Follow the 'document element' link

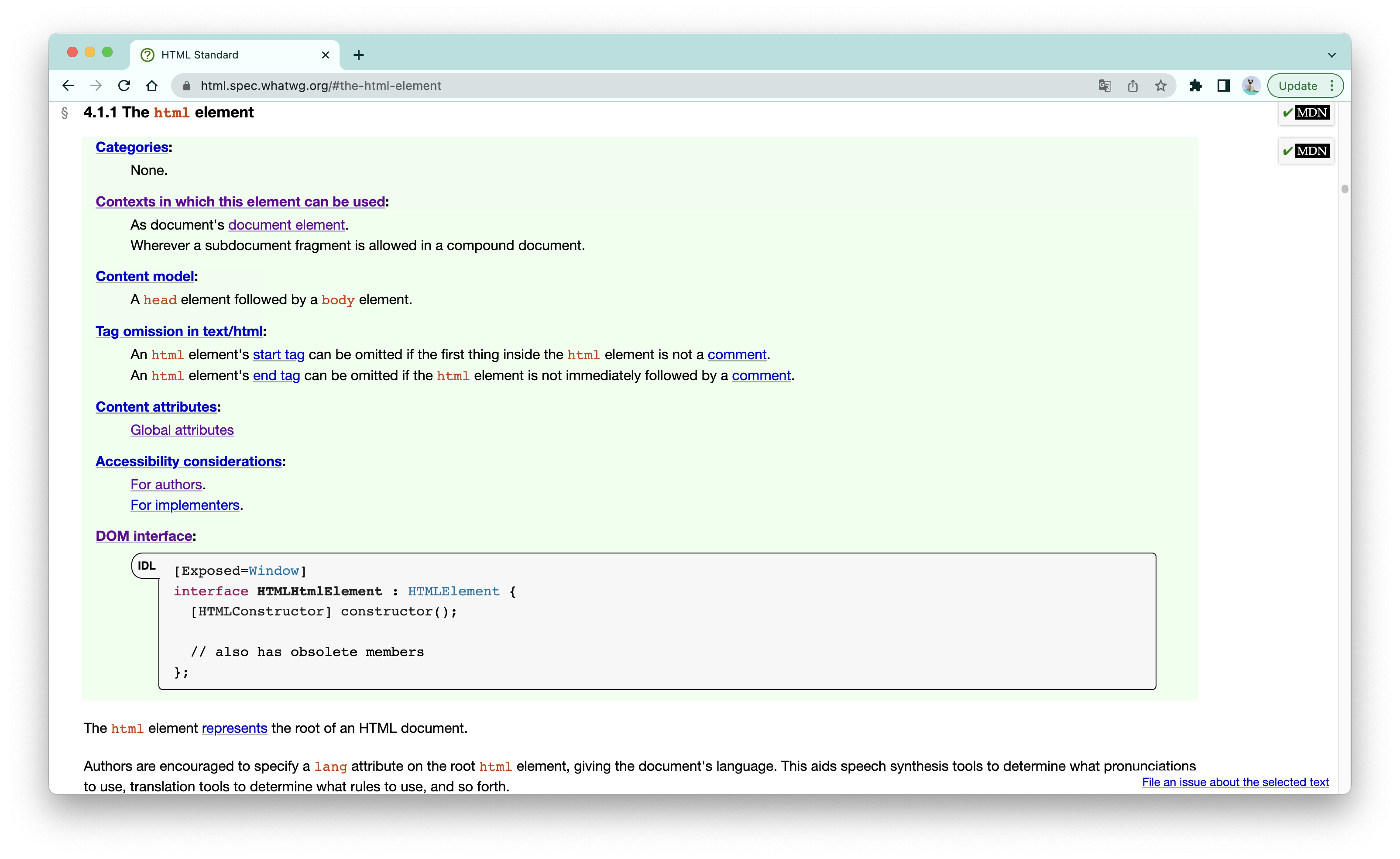286,225
